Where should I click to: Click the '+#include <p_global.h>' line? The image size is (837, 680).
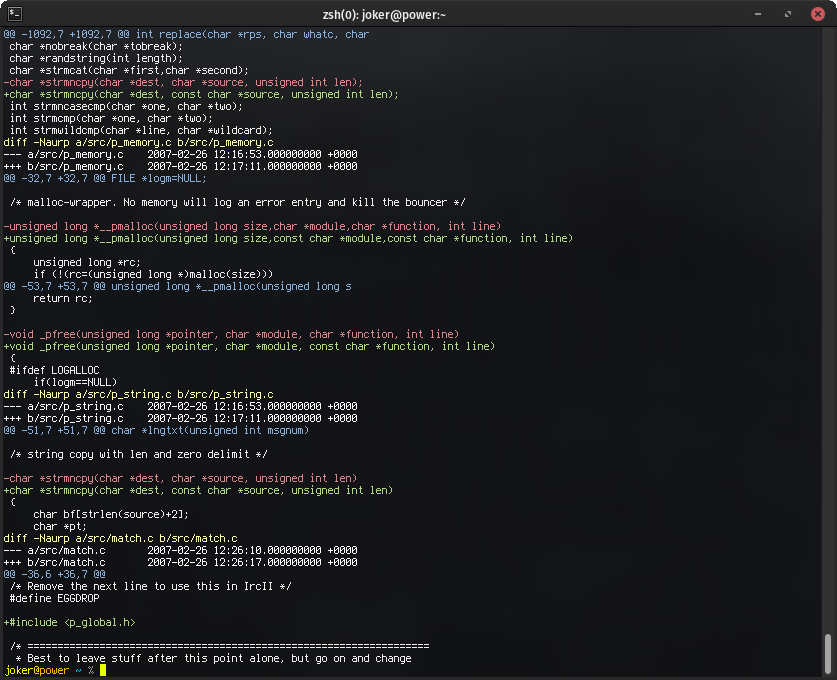pyautogui.click(x=69, y=622)
